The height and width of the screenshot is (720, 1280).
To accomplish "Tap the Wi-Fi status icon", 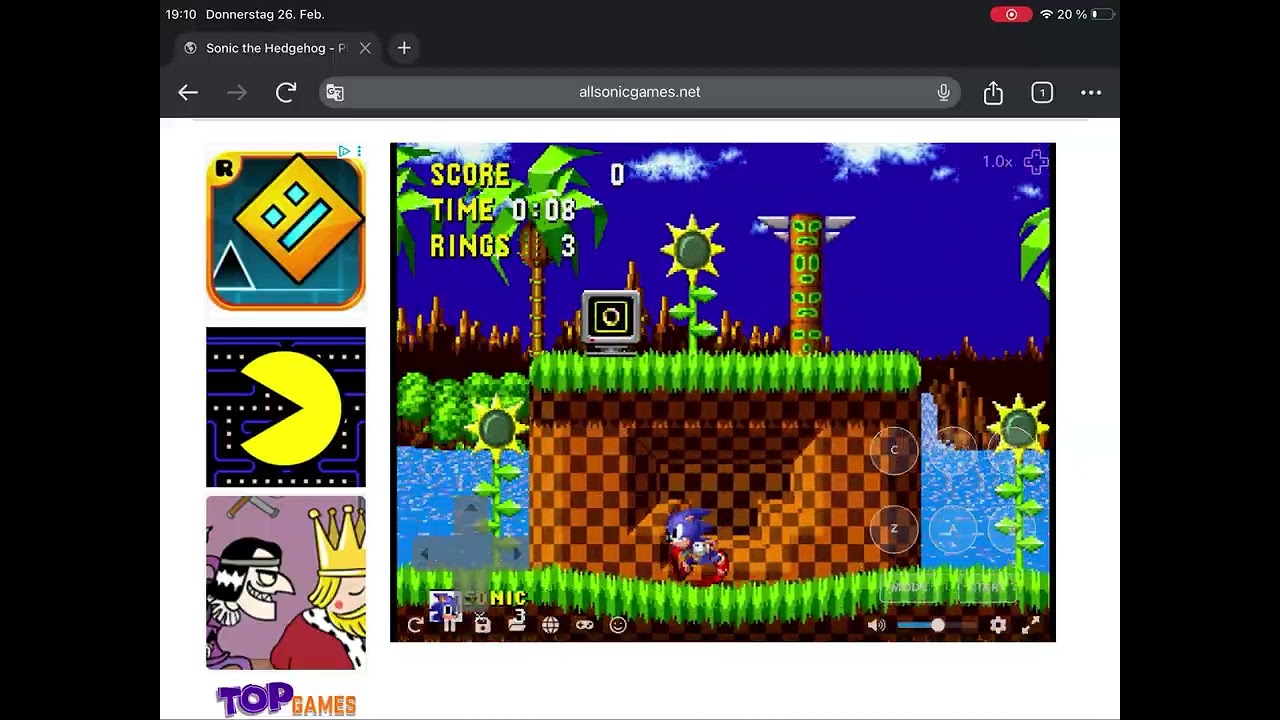I will (1046, 14).
